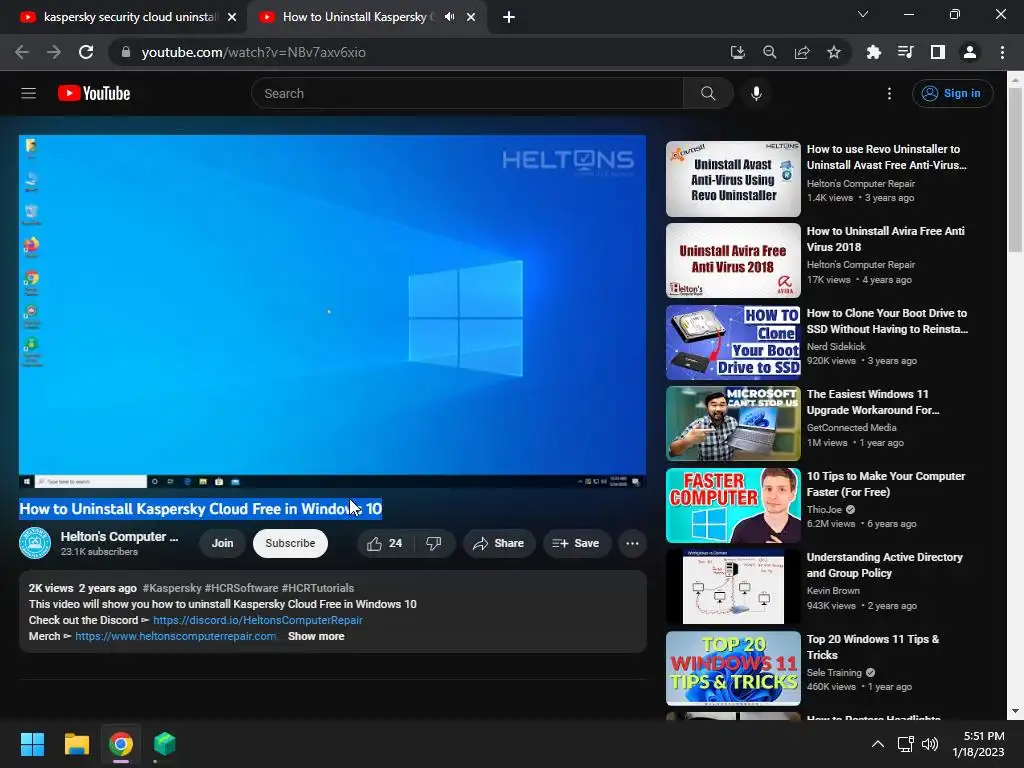Viewport: 1024px width, 768px height.
Task: Share this page from address bar
Action: (x=802, y=52)
